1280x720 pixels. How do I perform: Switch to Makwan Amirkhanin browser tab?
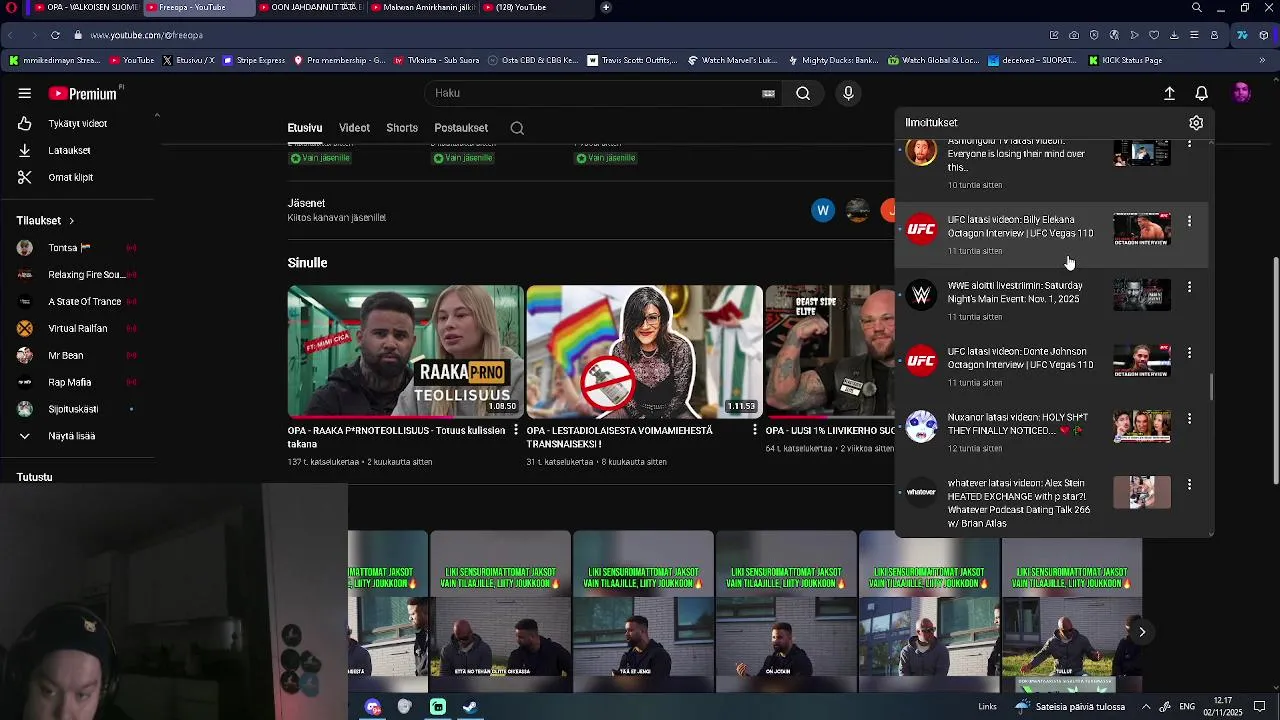pyautogui.click(x=422, y=7)
